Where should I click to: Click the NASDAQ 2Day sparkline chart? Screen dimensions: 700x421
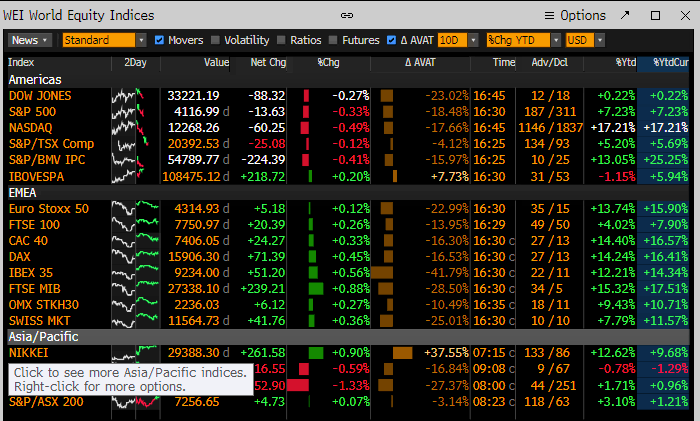[135, 128]
